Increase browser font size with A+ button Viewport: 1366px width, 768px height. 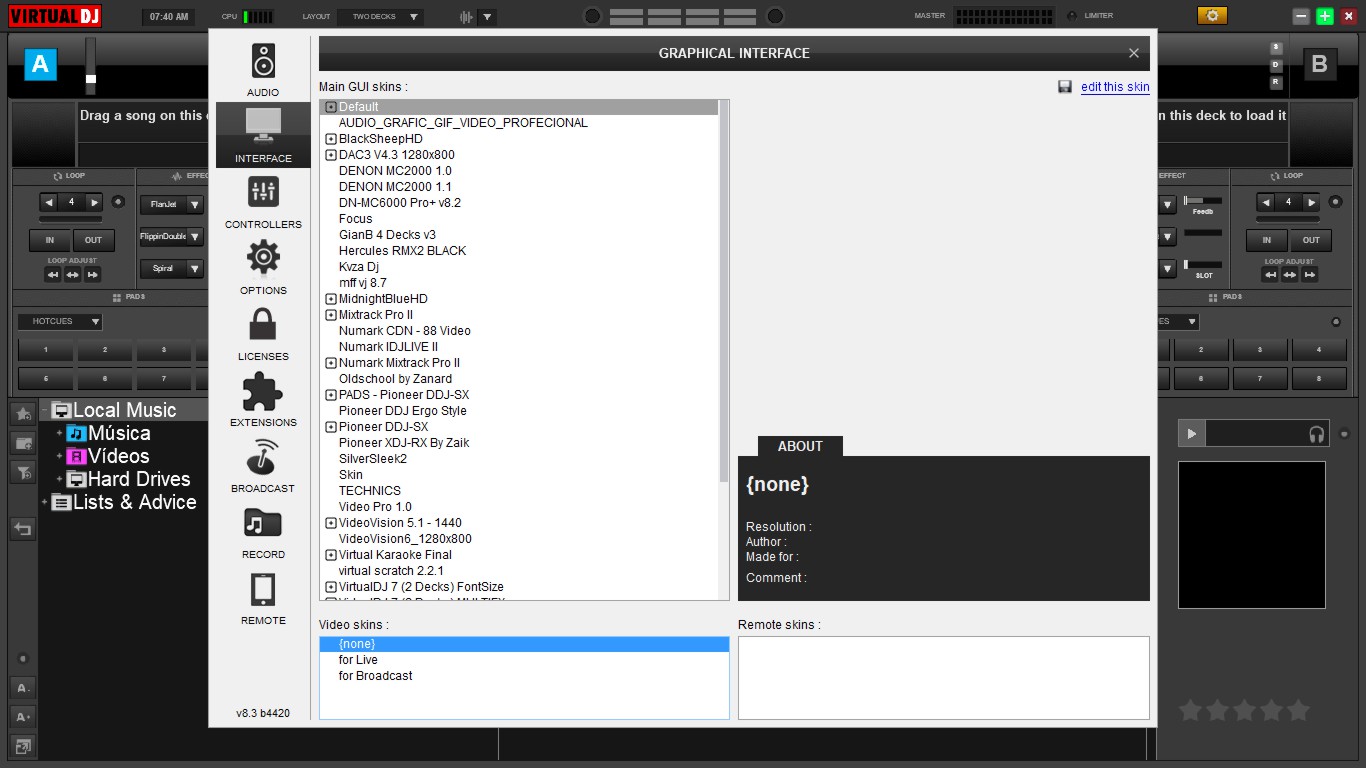pyautogui.click(x=23, y=716)
